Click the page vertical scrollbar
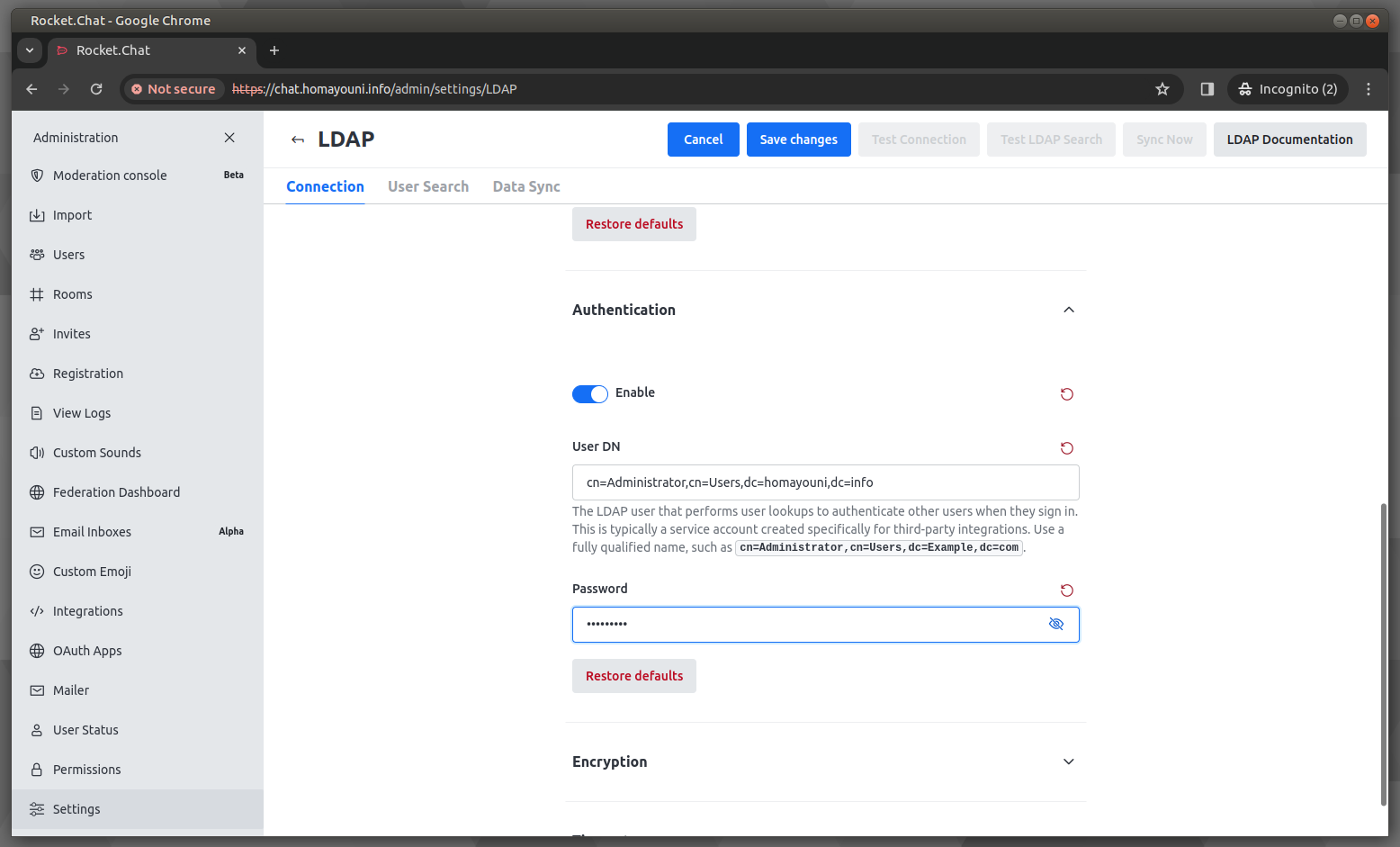 click(1384, 654)
